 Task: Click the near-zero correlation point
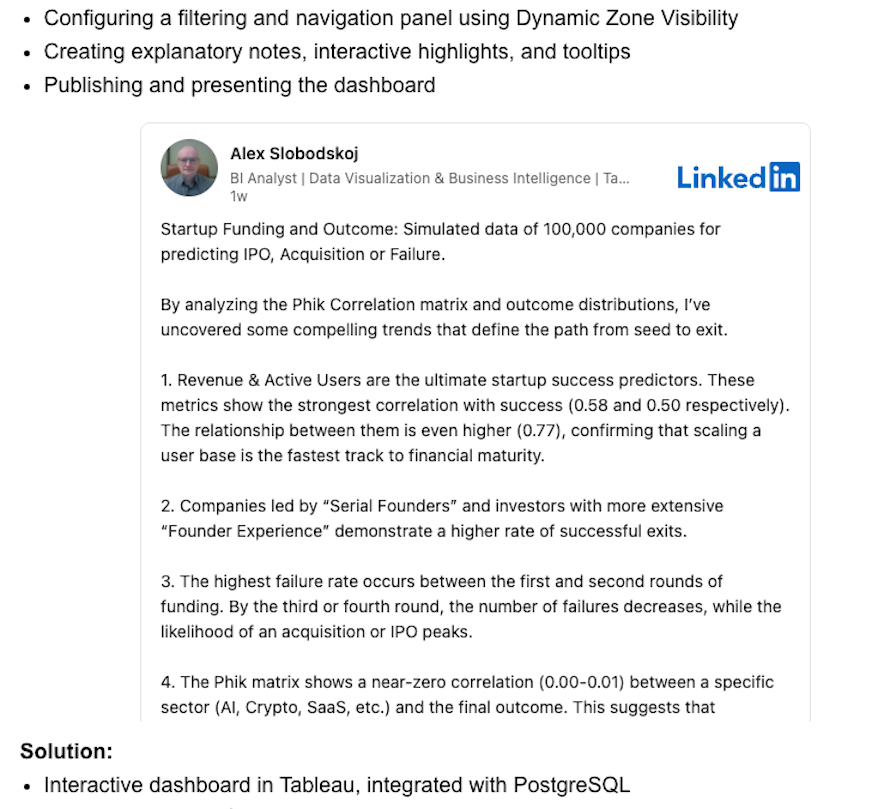pyautogui.click(x=467, y=682)
